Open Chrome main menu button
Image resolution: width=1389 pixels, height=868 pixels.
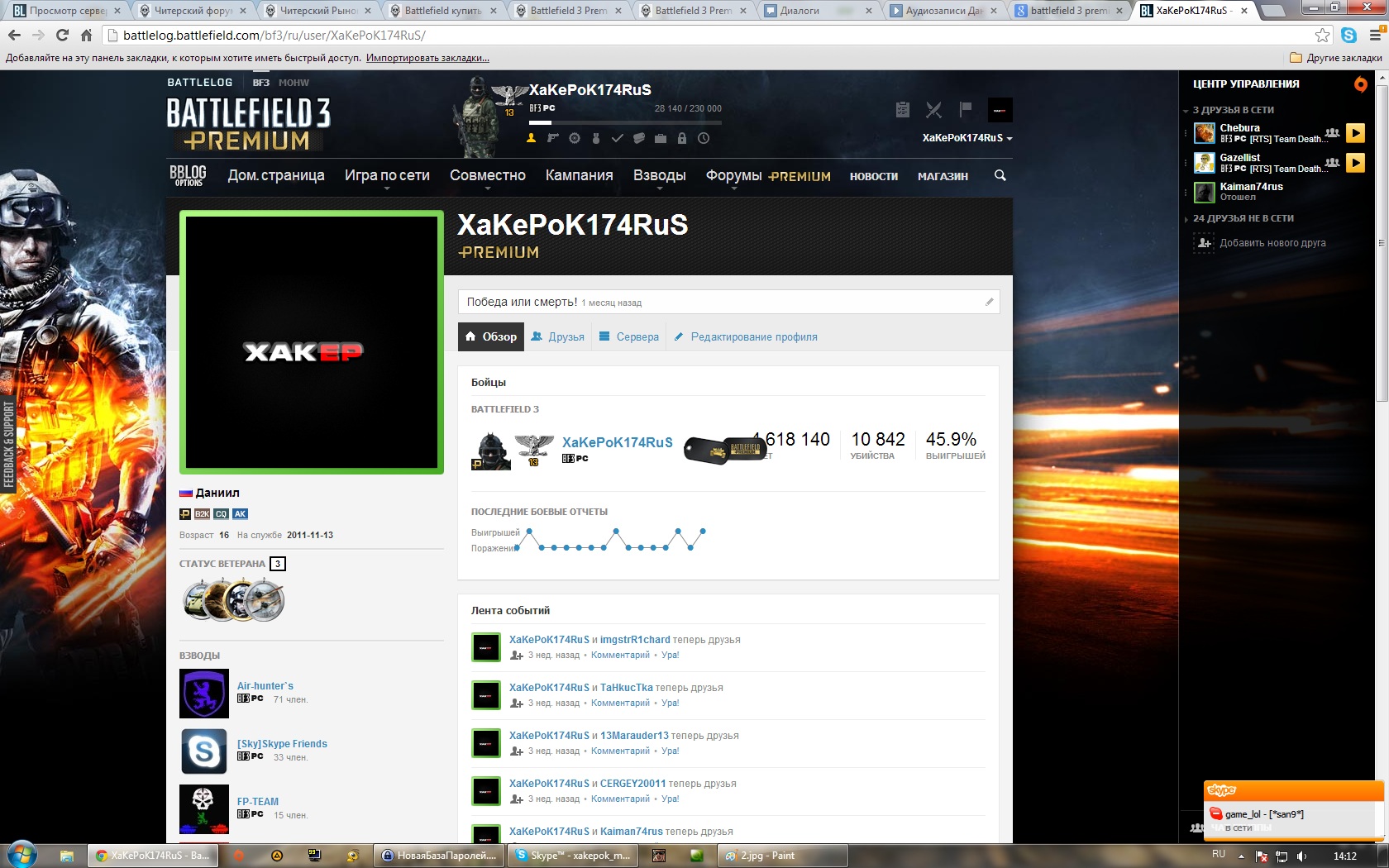tap(1376, 35)
